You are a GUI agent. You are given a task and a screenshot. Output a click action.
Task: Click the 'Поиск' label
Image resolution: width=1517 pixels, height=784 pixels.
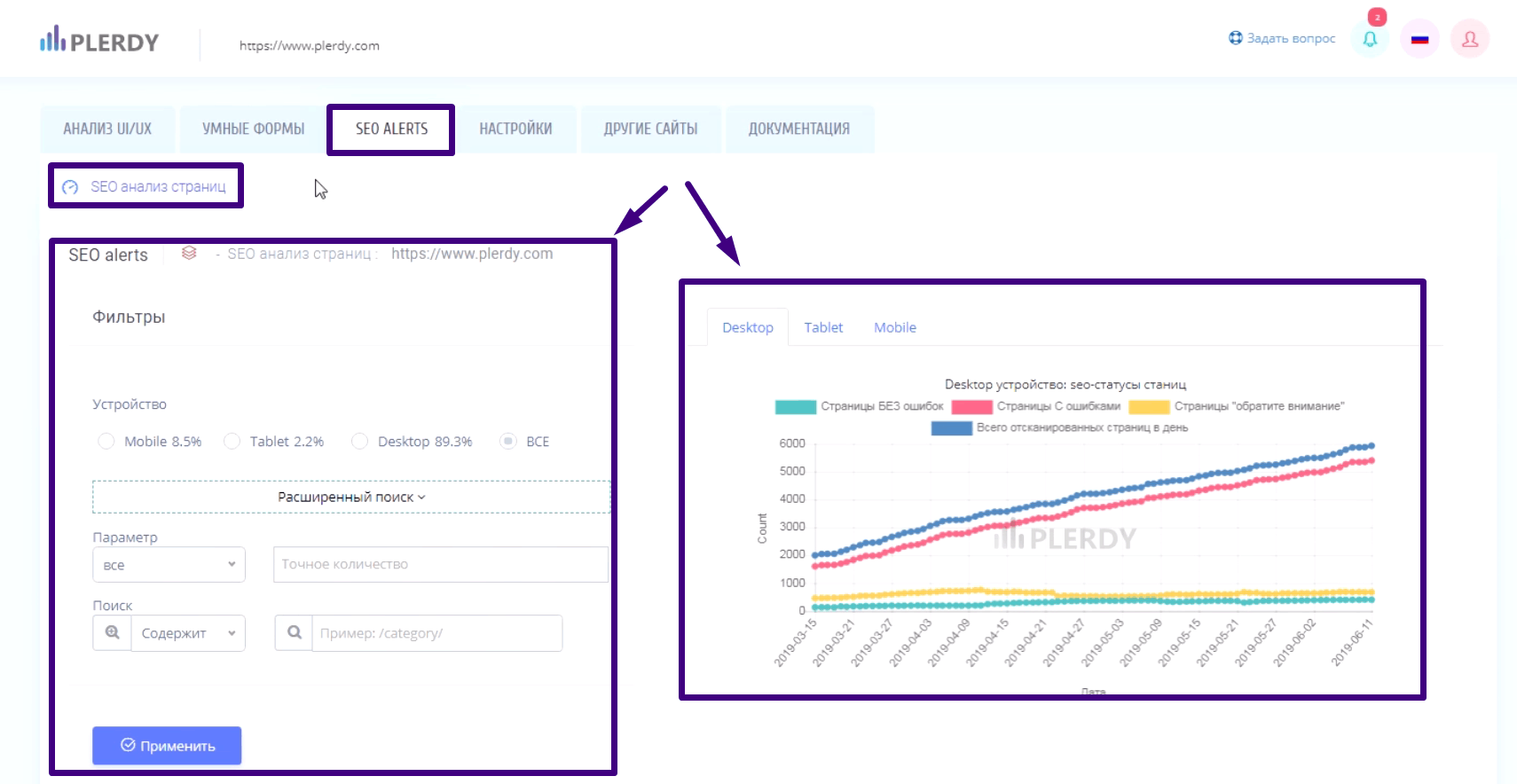point(113,606)
